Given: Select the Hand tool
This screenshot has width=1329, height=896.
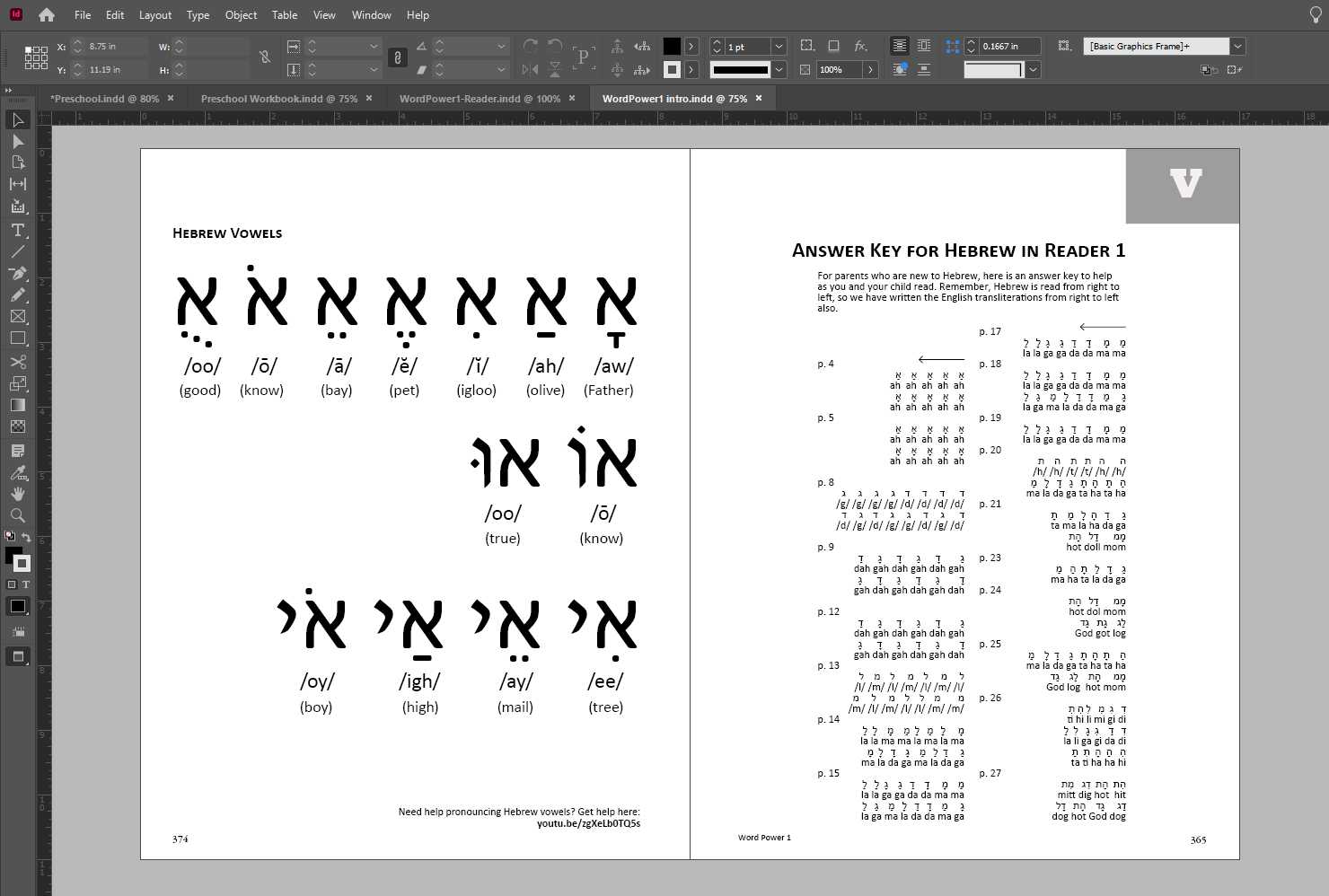Looking at the screenshot, I should coord(18,494).
